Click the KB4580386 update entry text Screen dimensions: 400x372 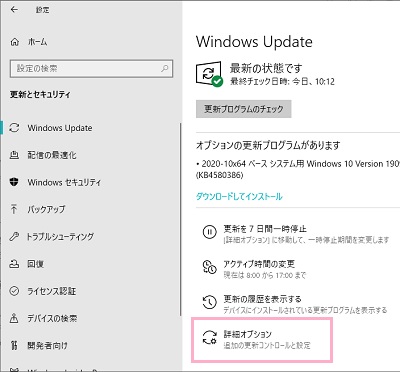coord(220,175)
